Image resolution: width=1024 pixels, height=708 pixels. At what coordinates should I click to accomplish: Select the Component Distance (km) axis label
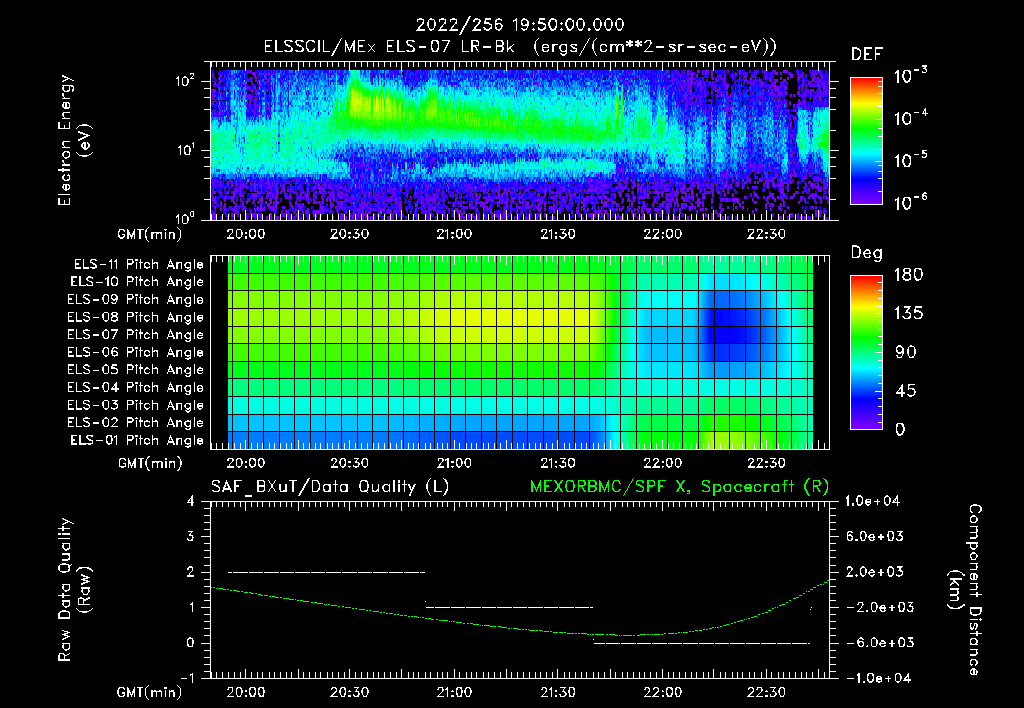pyautogui.click(x=965, y=590)
